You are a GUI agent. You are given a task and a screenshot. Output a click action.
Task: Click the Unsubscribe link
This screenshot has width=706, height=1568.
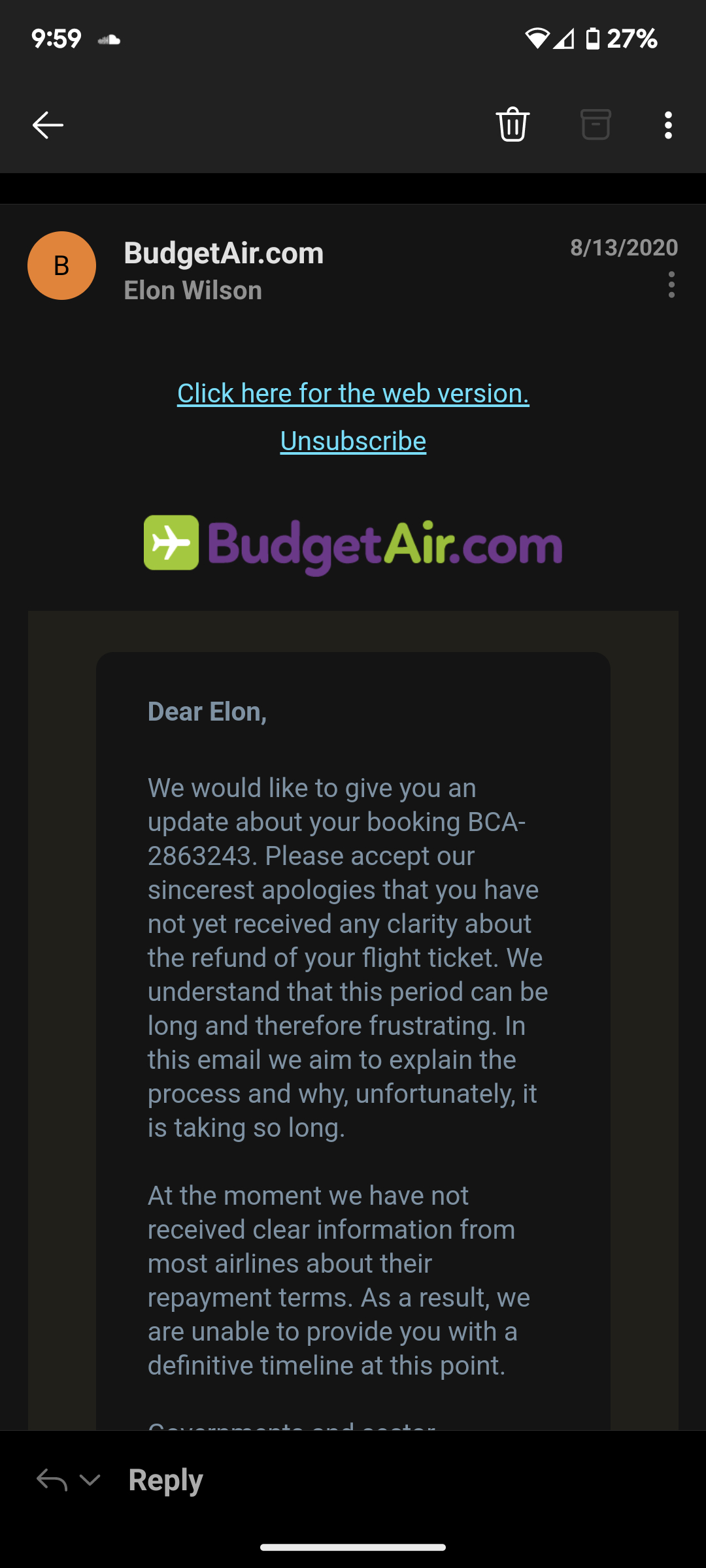[353, 441]
